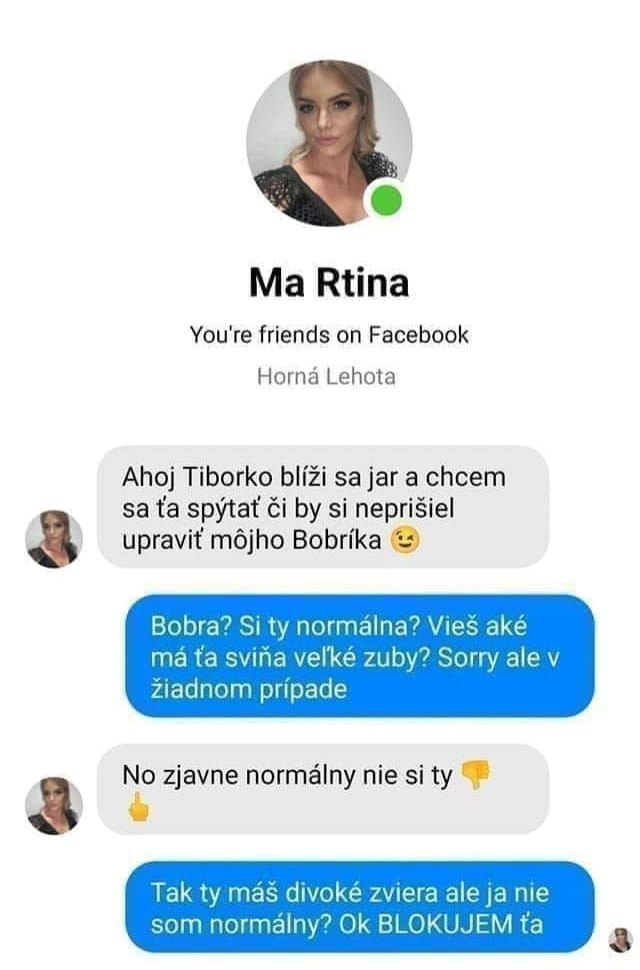This screenshot has width=640, height=970.
Task: Click the avatar beside the Bobríka message
Action: point(54,539)
